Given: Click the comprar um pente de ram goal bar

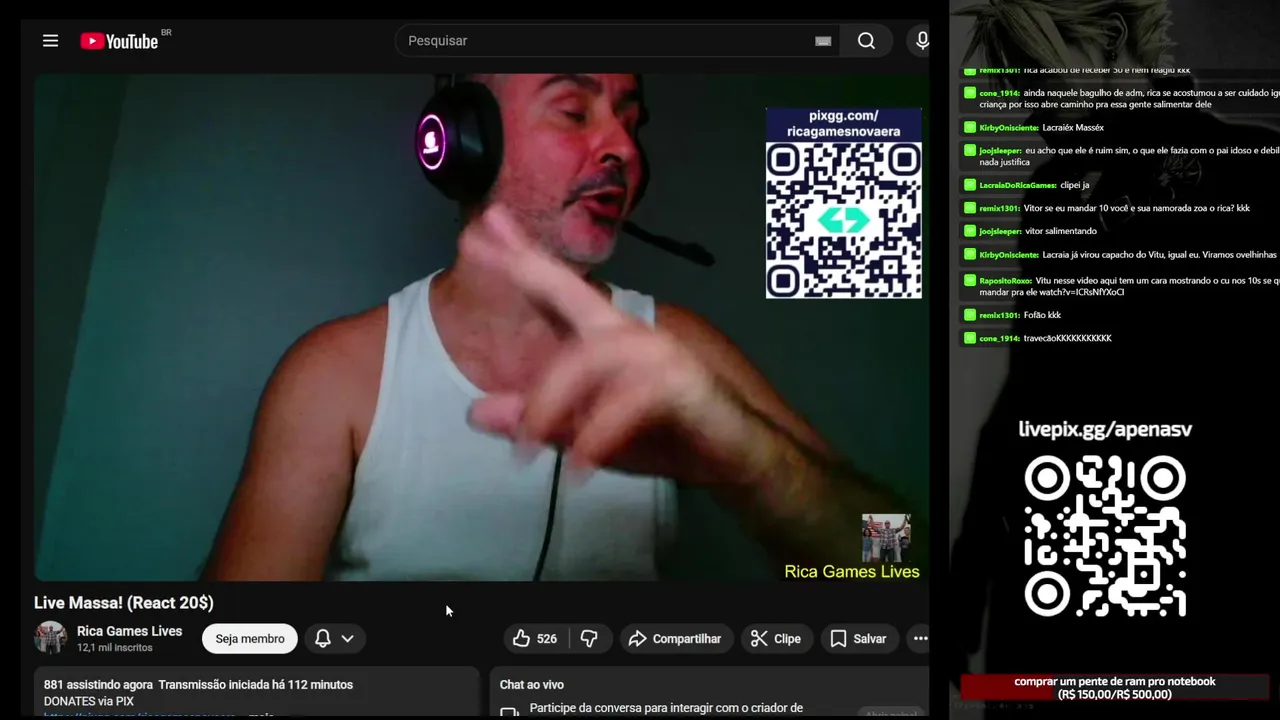Looking at the screenshot, I should click(1115, 688).
